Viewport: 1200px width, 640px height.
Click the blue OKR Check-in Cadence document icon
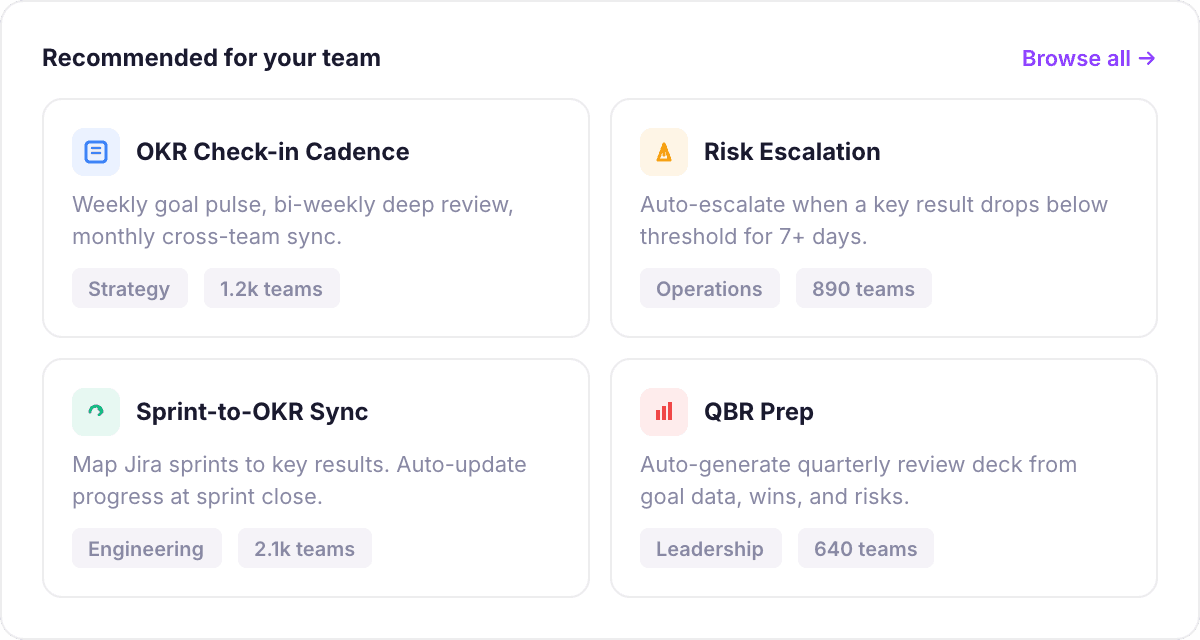click(x=96, y=152)
